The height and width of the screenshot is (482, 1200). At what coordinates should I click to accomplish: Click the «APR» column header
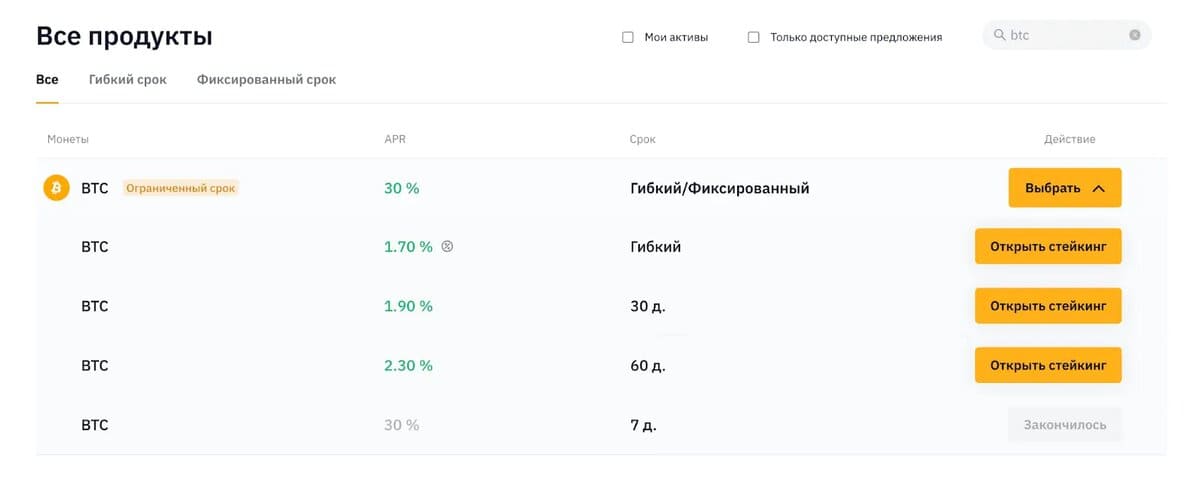[395, 139]
